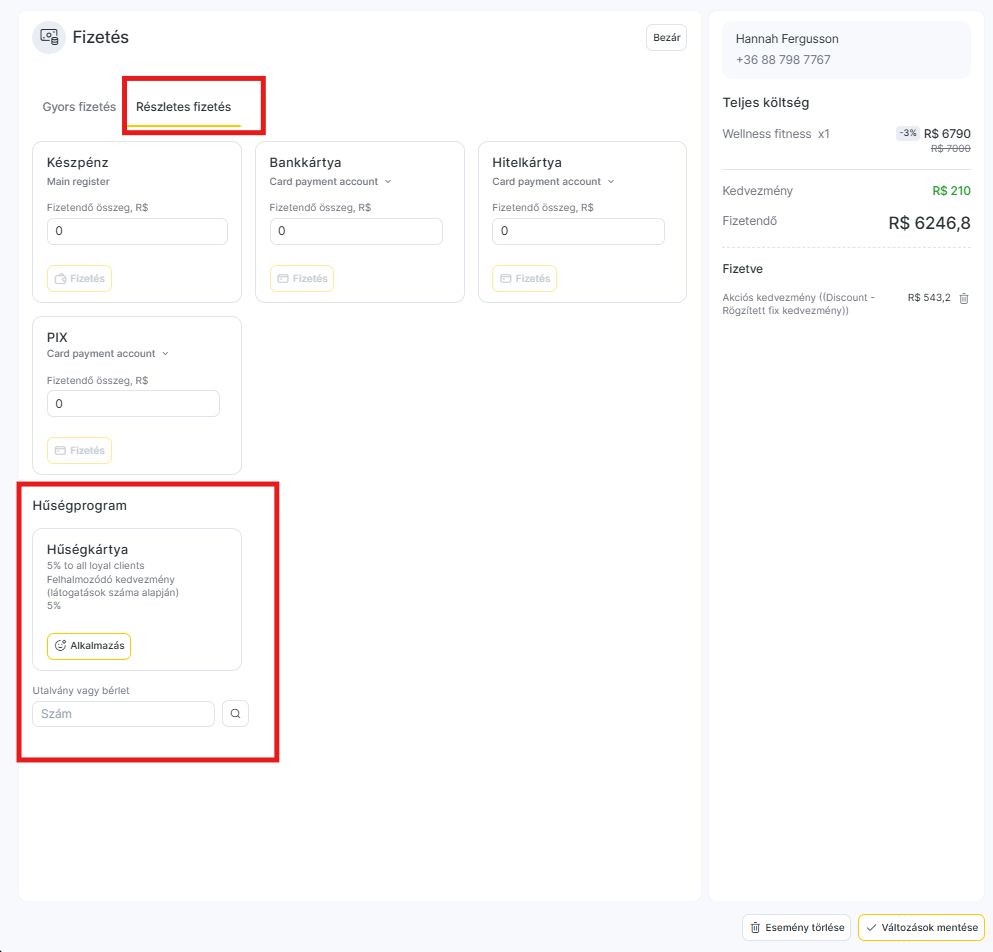The height and width of the screenshot is (952, 993).
Task: Click the Utalvány vagy bérlet number field
Action: point(123,714)
